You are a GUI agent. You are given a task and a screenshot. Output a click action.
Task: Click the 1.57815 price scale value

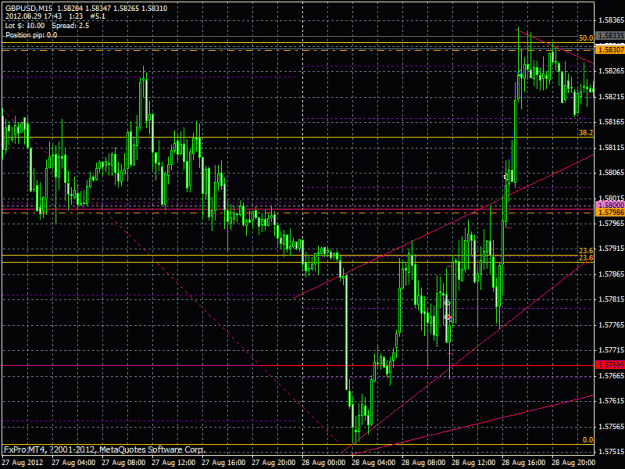pyautogui.click(x=611, y=300)
